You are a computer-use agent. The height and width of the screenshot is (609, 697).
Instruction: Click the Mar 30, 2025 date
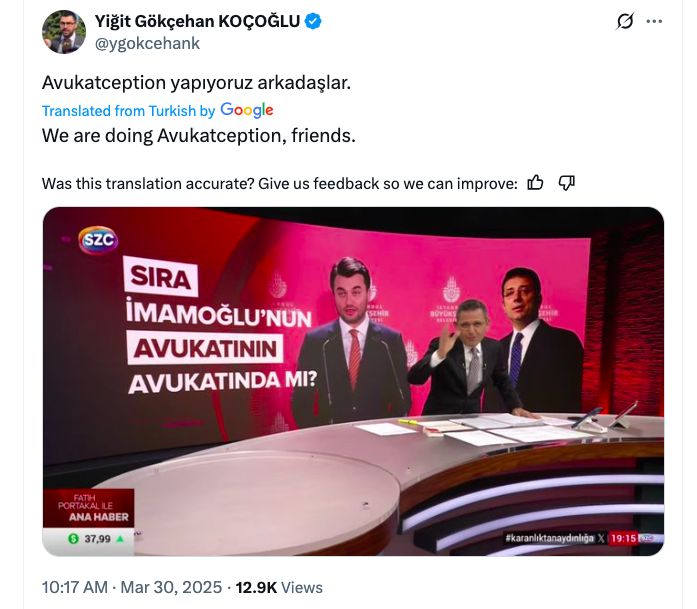coord(171,587)
